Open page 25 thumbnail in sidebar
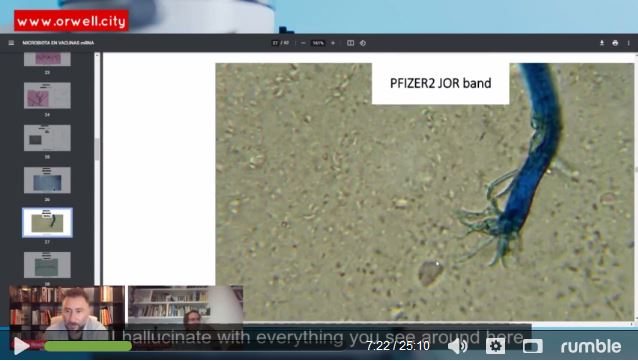This screenshot has width=638, height=361. pyautogui.click(x=47, y=138)
